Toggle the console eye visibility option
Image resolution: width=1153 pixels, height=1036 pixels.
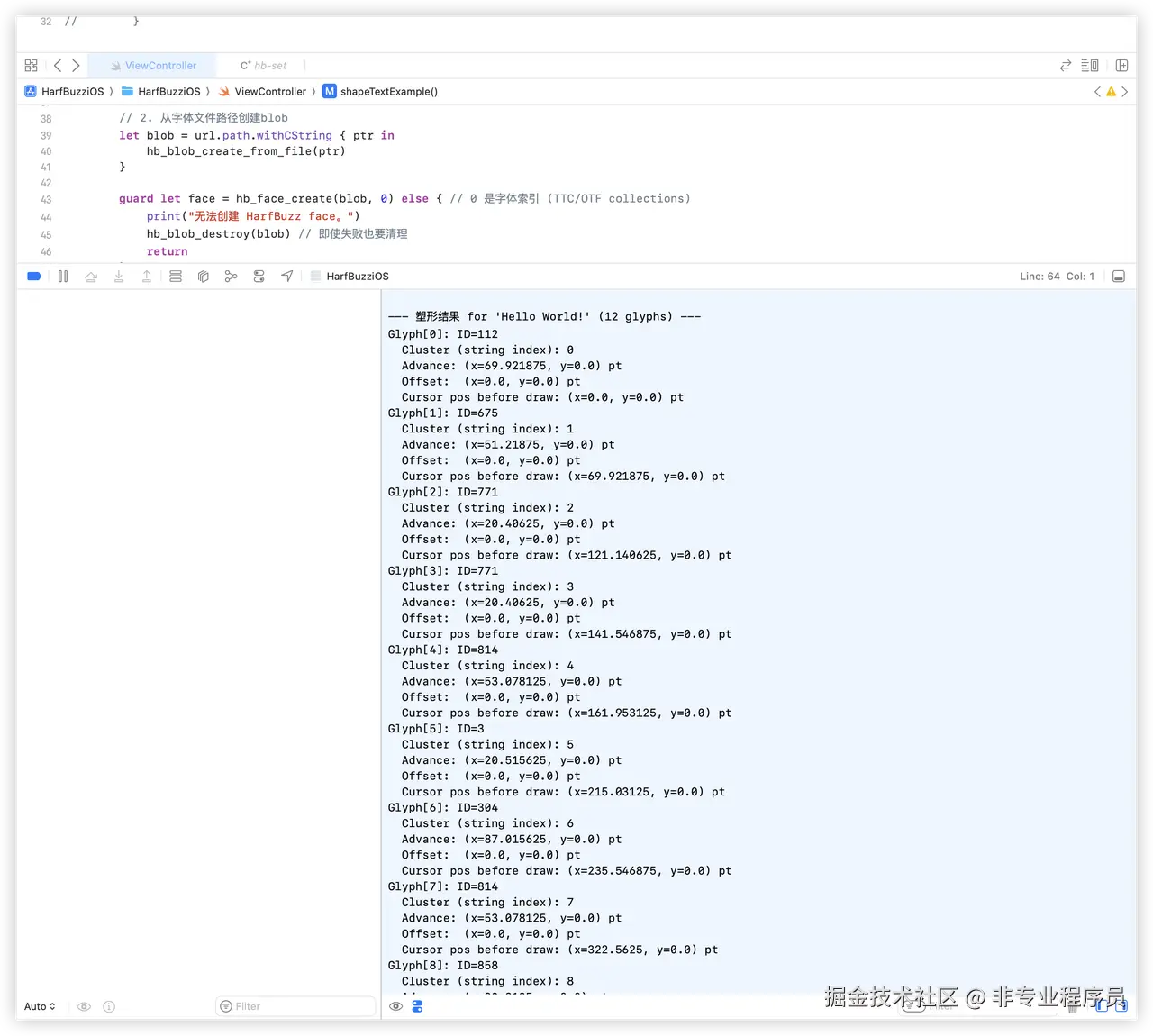click(x=395, y=1006)
